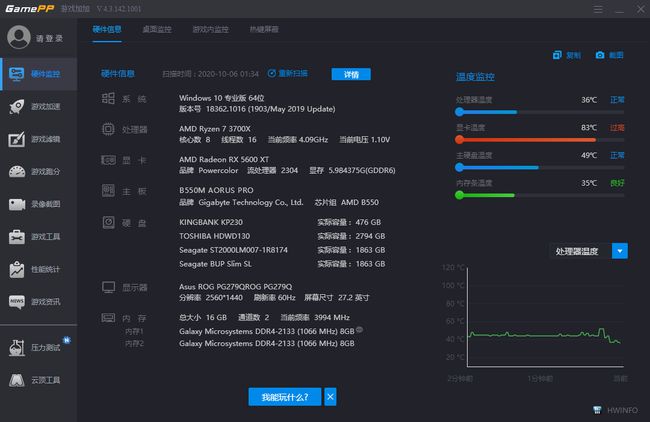Open 硬件监控 hardware monitor sidebar item
The height and width of the screenshot is (422, 650).
click(x=39, y=74)
